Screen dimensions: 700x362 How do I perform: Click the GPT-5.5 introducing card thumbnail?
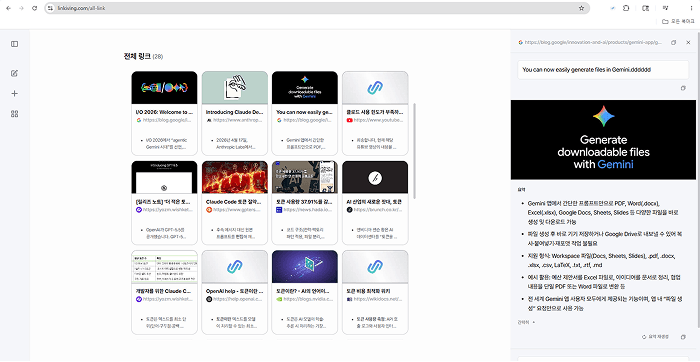pos(164,177)
